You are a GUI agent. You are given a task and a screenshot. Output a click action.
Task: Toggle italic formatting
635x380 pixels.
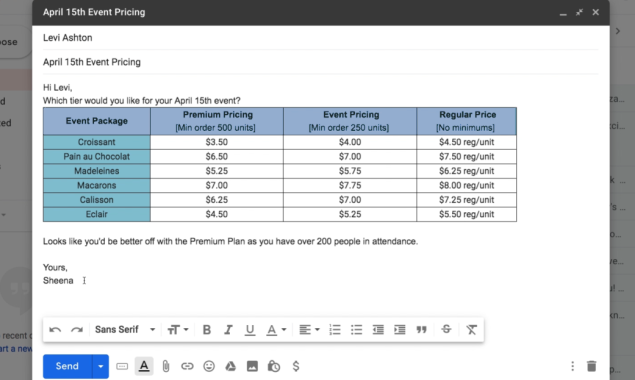click(228, 330)
